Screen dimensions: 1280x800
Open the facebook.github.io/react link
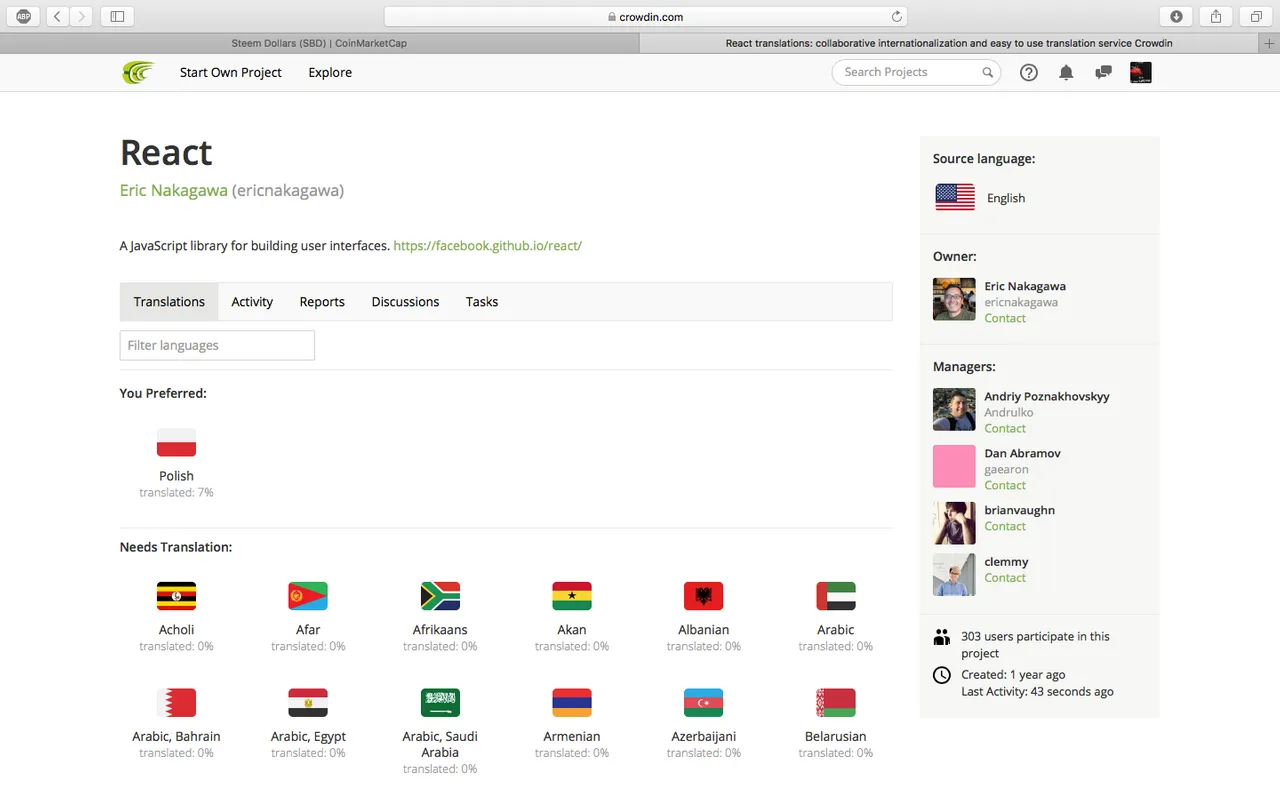[487, 245]
